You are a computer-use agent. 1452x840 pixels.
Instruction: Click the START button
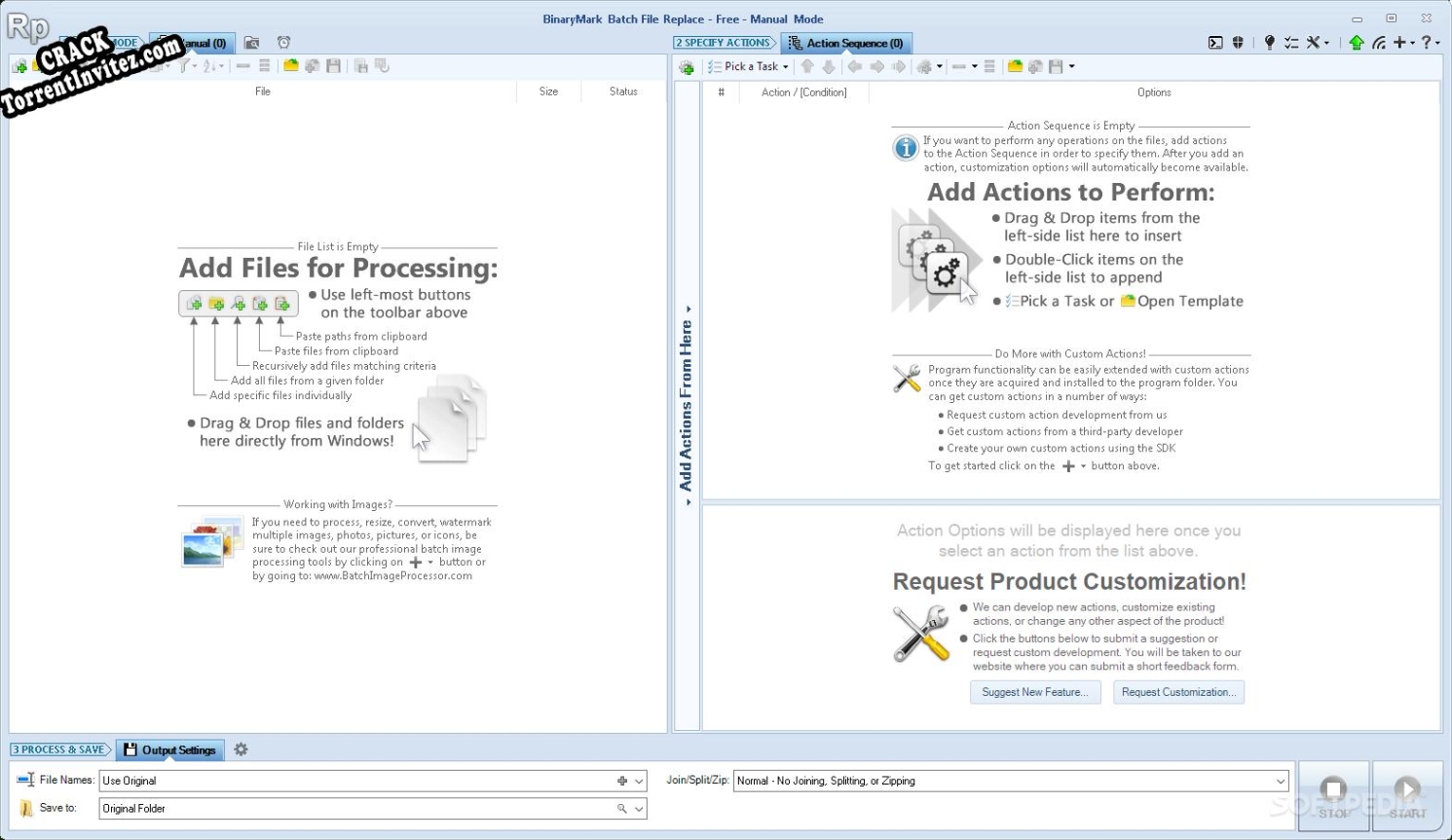1407,796
